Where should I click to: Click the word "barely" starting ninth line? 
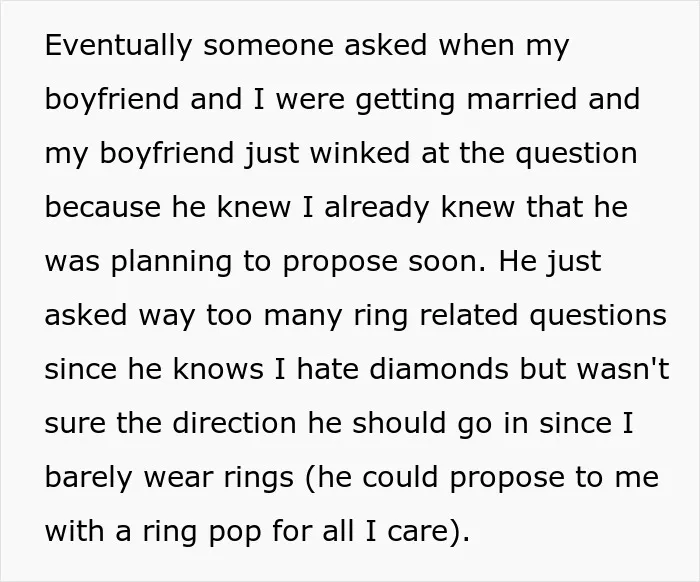(88, 478)
